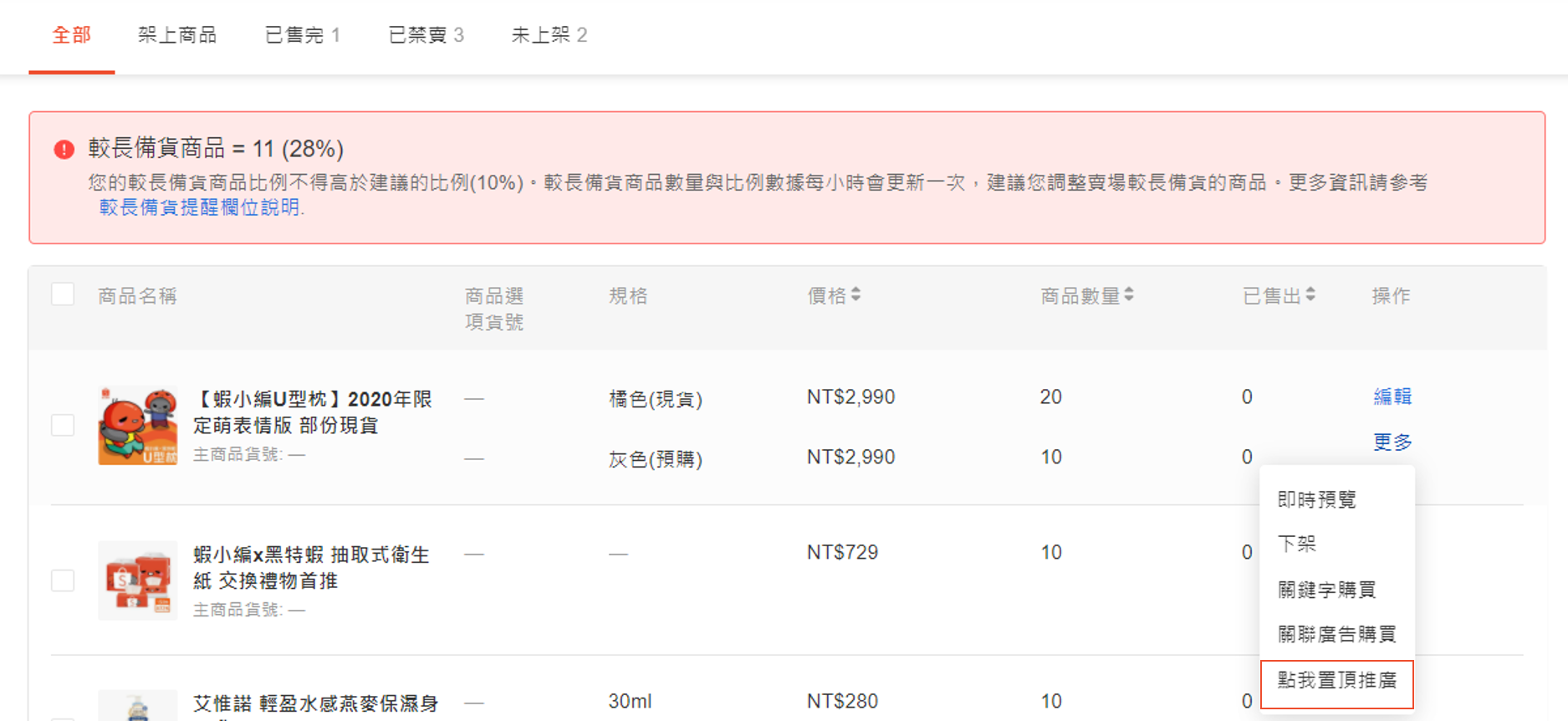Select 即時預覽 from the dropdown menu
Image resolution: width=1568 pixels, height=721 pixels.
[x=1317, y=500]
